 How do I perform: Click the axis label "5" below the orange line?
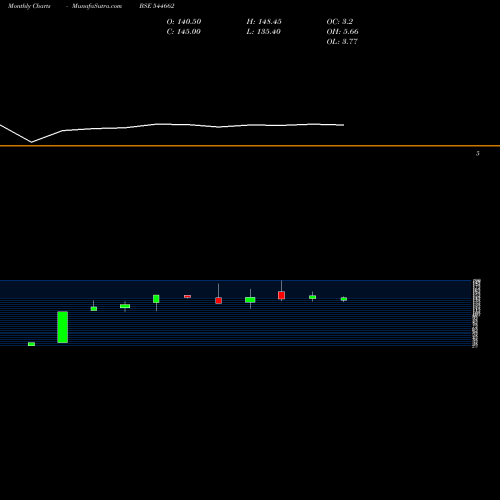click(x=478, y=153)
